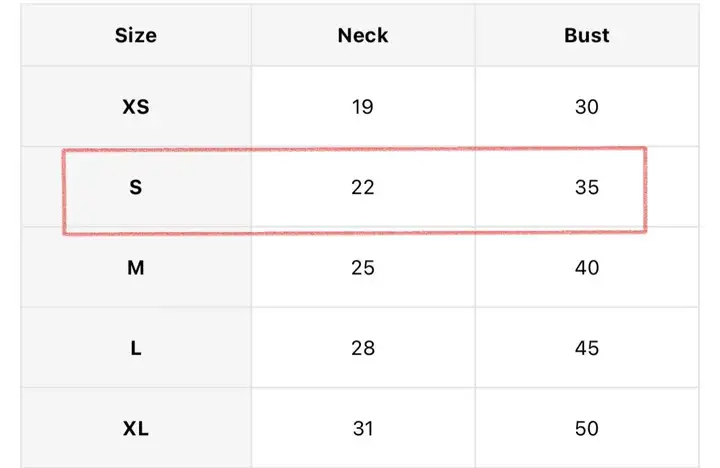Screen dimensions: 720x468
Task: Click the red highlight box left edge
Action: pyautogui.click(x=64, y=192)
